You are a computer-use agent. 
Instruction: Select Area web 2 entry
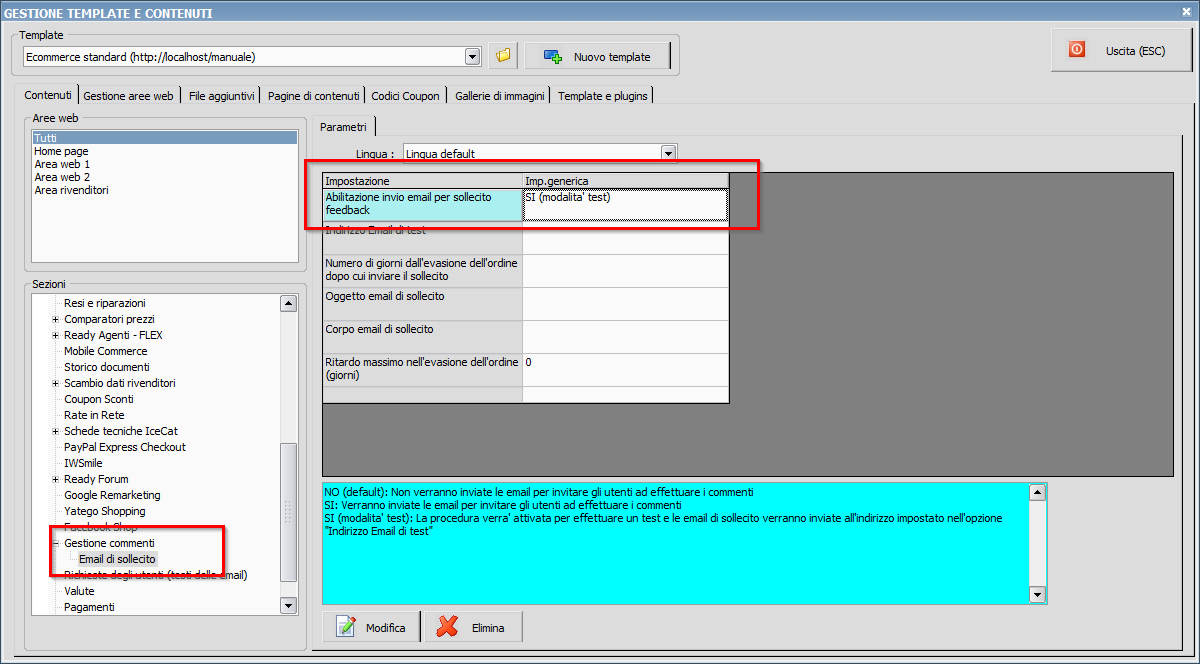[x=165, y=177]
